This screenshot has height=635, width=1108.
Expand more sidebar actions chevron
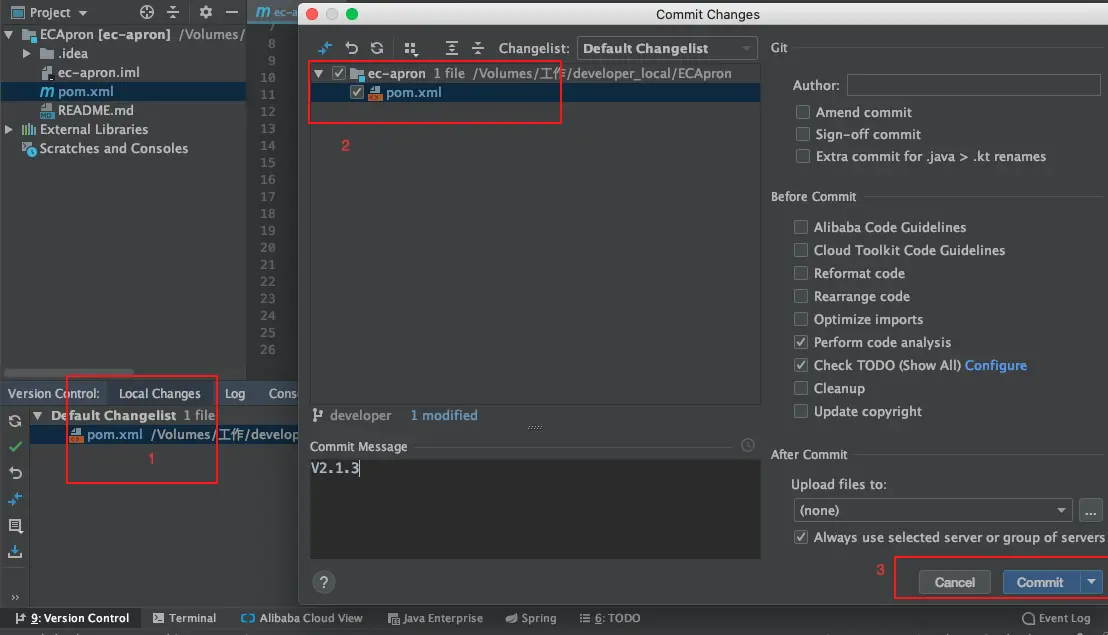pyautogui.click(x=15, y=597)
